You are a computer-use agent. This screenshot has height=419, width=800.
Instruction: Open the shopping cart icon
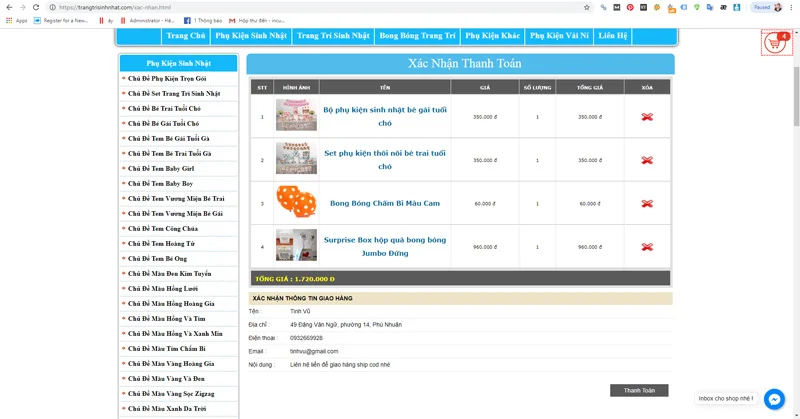pyautogui.click(x=777, y=42)
